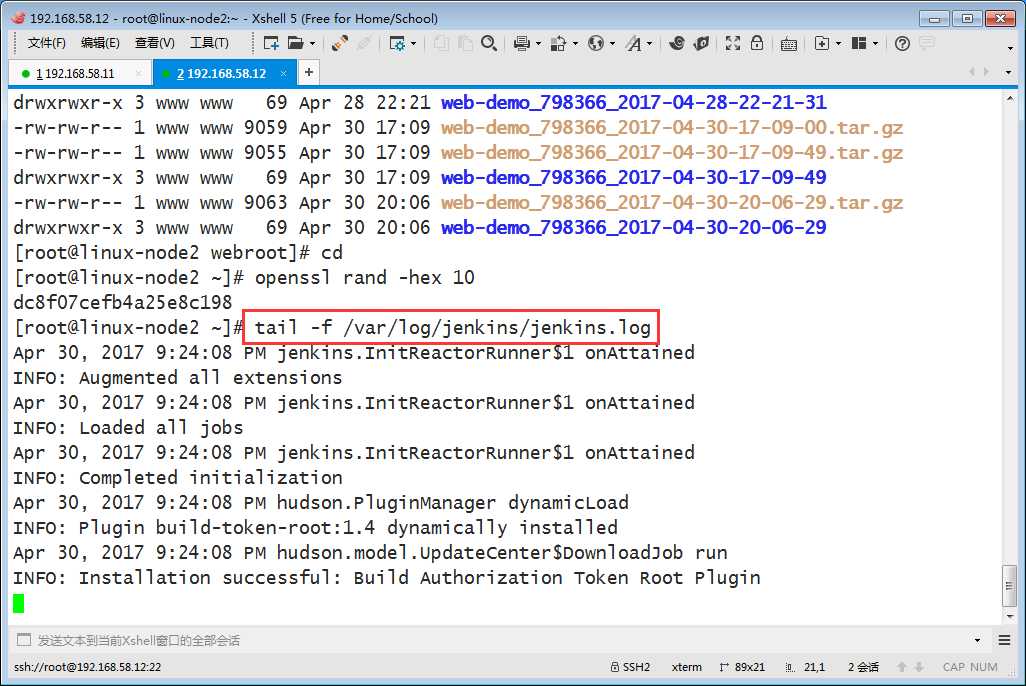Add a new tab with plus button

click(x=309, y=72)
